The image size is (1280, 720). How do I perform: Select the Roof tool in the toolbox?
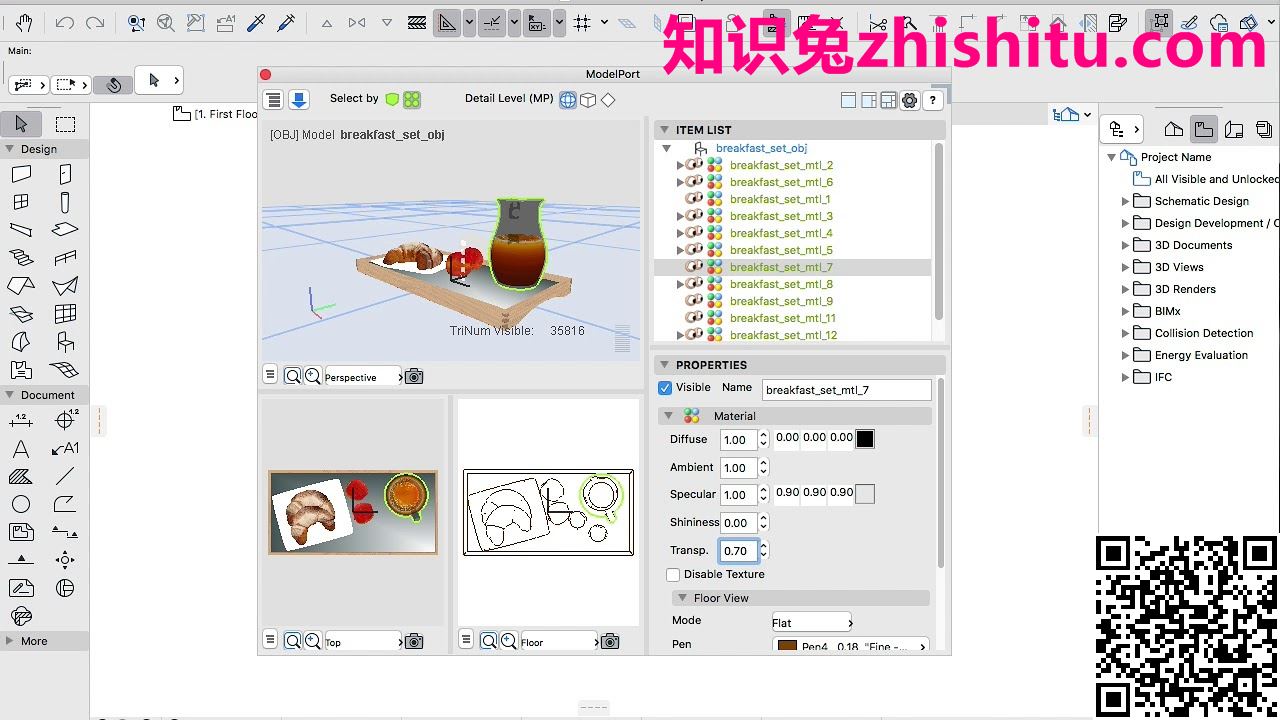coord(21,286)
